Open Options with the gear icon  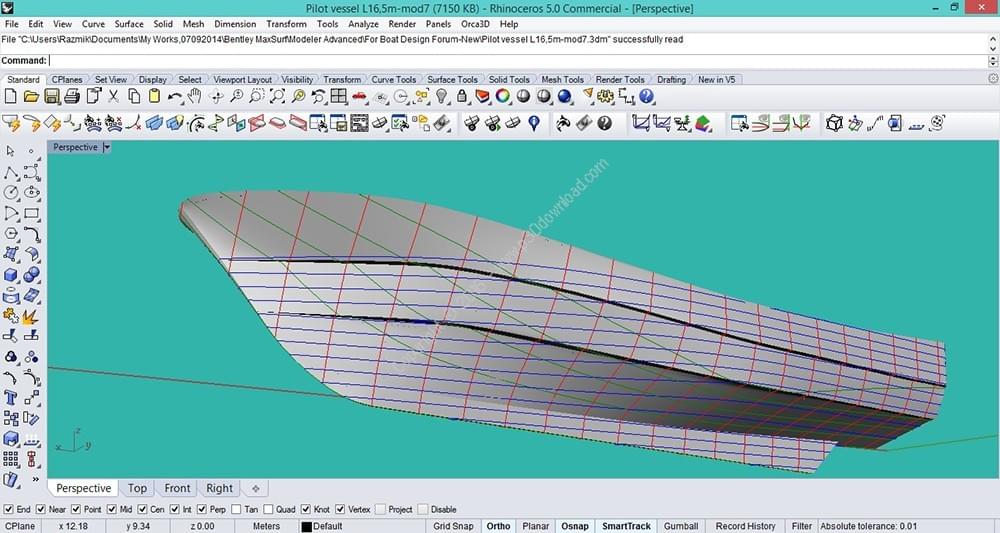tap(605, 96)
